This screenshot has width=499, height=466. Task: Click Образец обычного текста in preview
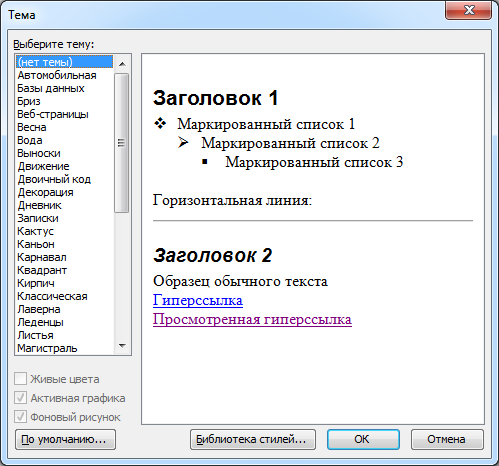pos(240,281)
